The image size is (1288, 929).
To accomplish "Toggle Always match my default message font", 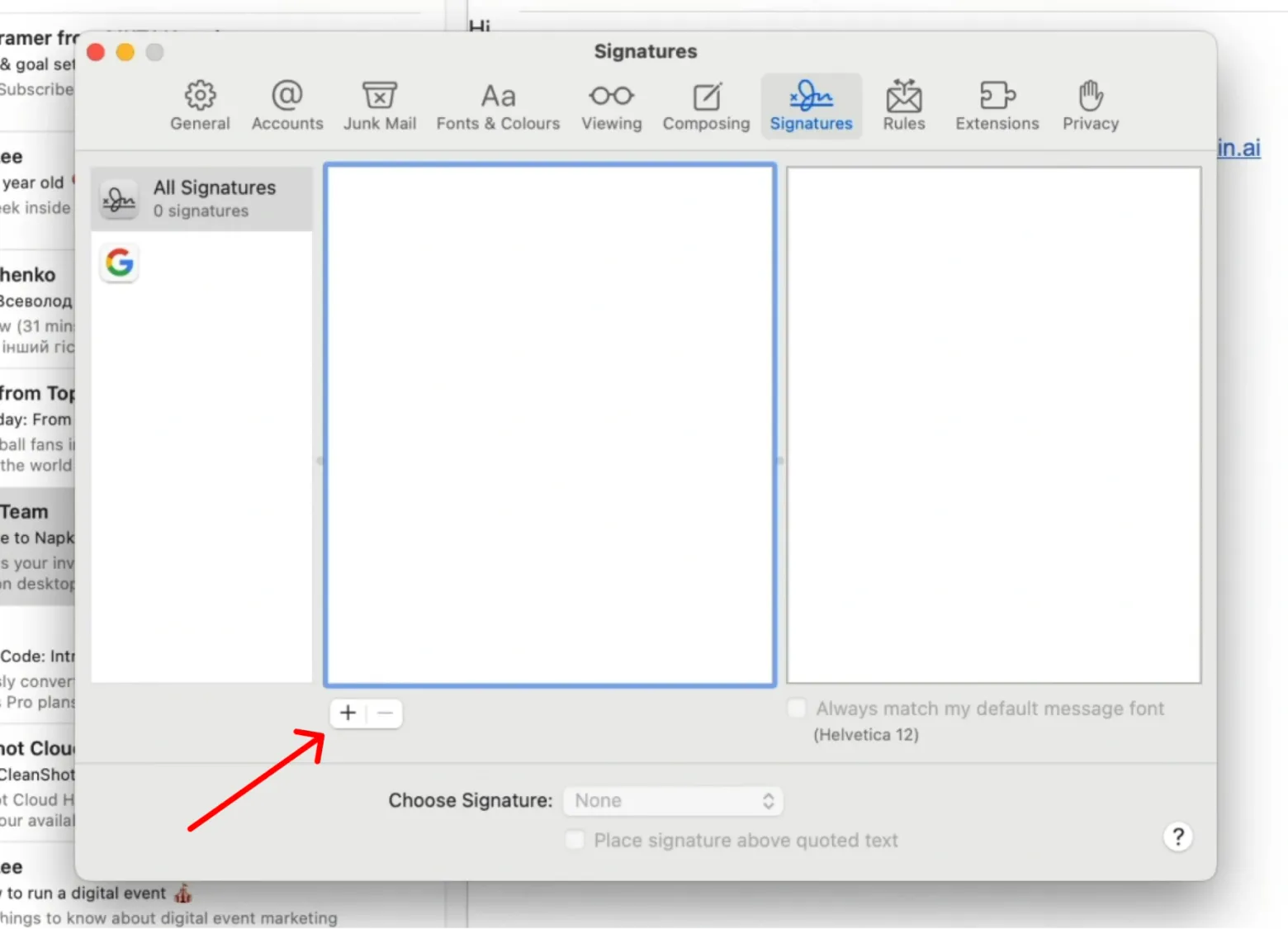I will (797, 709).
